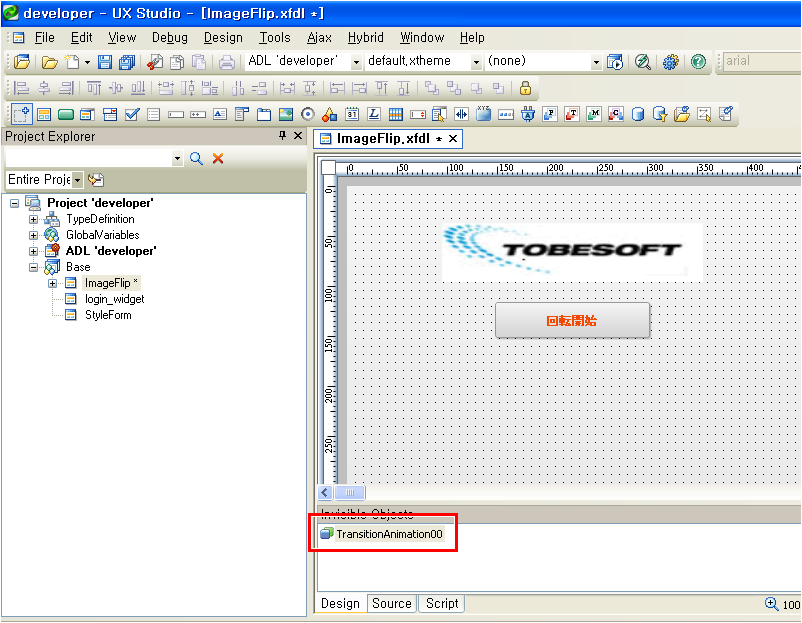
Task: Click the Open Project toolbar icon
Action: (x=22, y=62)
